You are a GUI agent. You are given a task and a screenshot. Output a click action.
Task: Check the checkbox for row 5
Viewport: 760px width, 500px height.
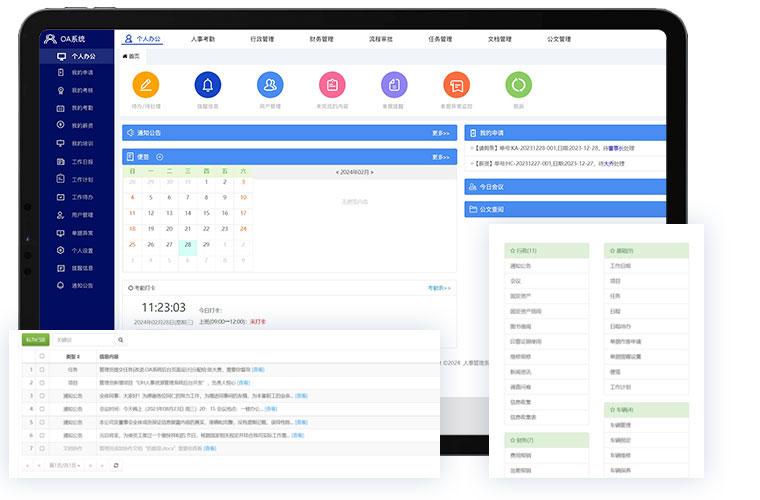tap(42, 422)
